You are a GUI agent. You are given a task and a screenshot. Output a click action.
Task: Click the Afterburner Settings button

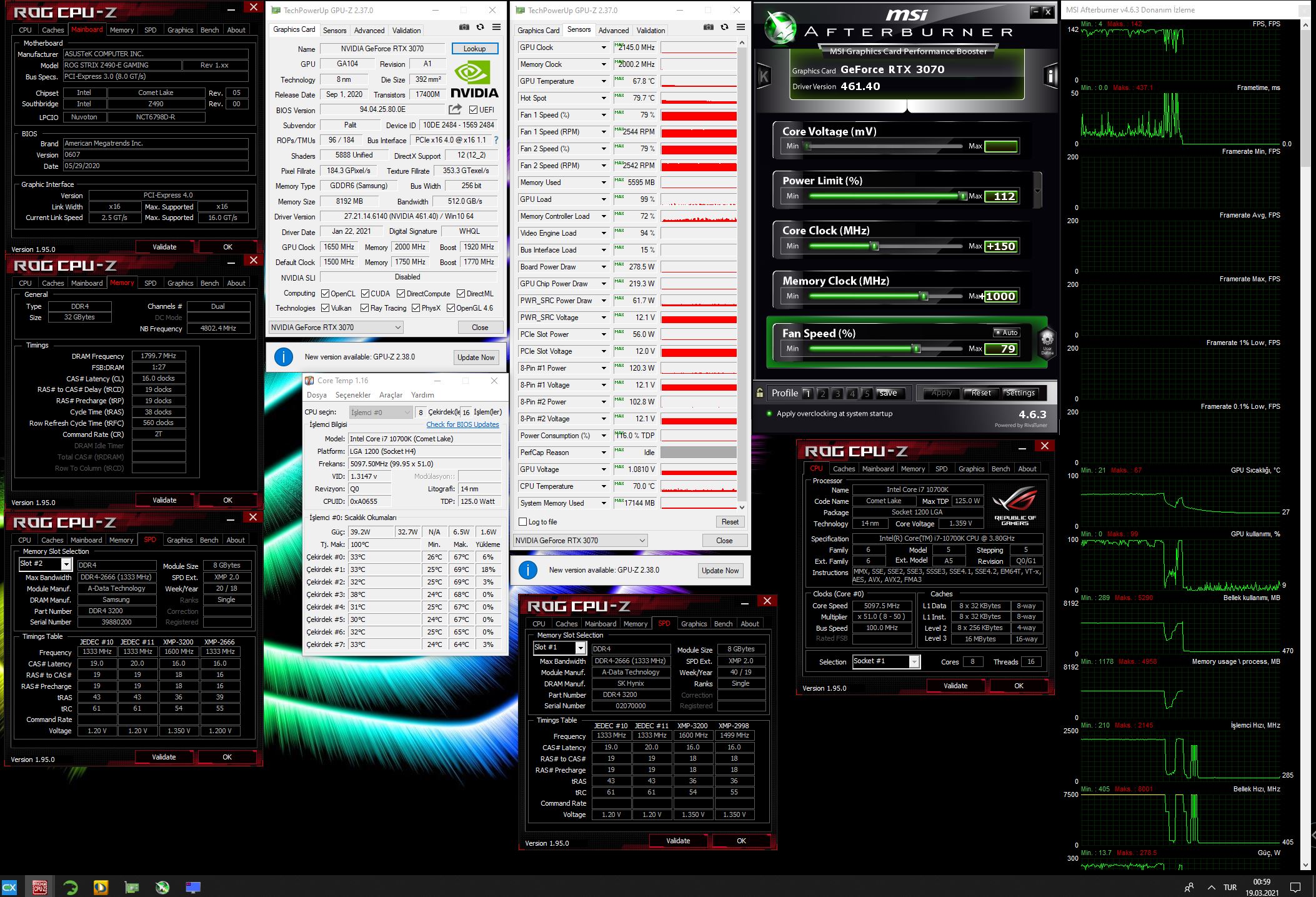pyautogui.click(x=1020, y=393)
